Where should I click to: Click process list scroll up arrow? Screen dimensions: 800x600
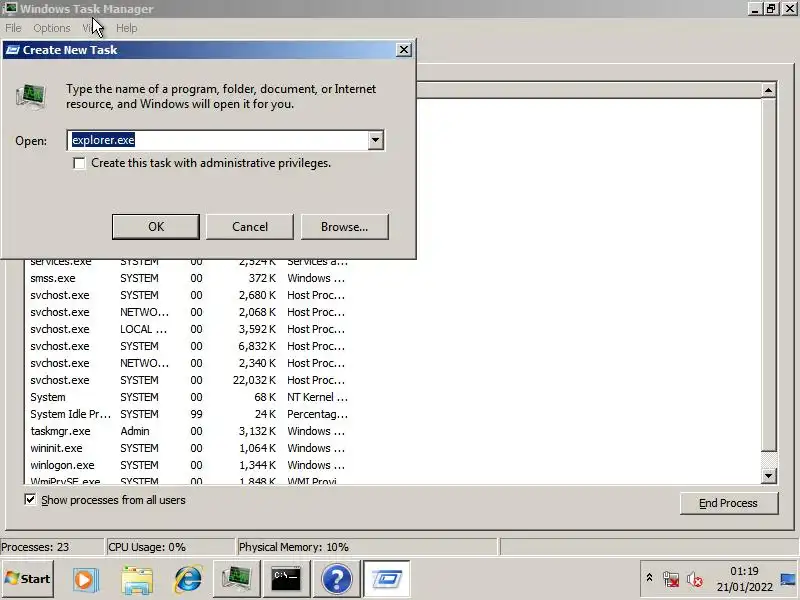[x=768, y=90]
